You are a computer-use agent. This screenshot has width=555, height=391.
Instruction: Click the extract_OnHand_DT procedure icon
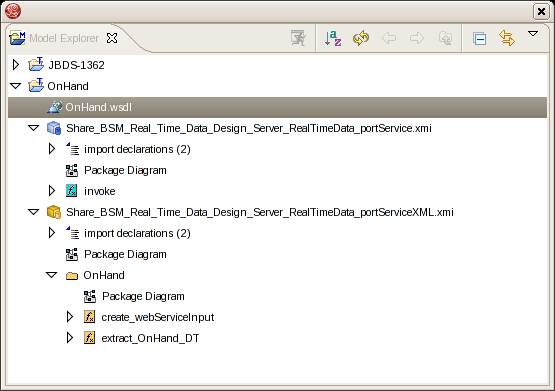coord(90,338)
